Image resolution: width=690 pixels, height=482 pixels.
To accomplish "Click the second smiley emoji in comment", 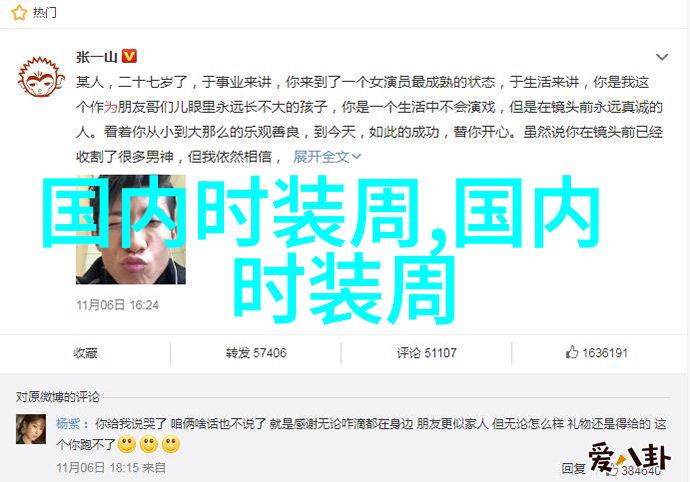I will [x=149, y=445].
